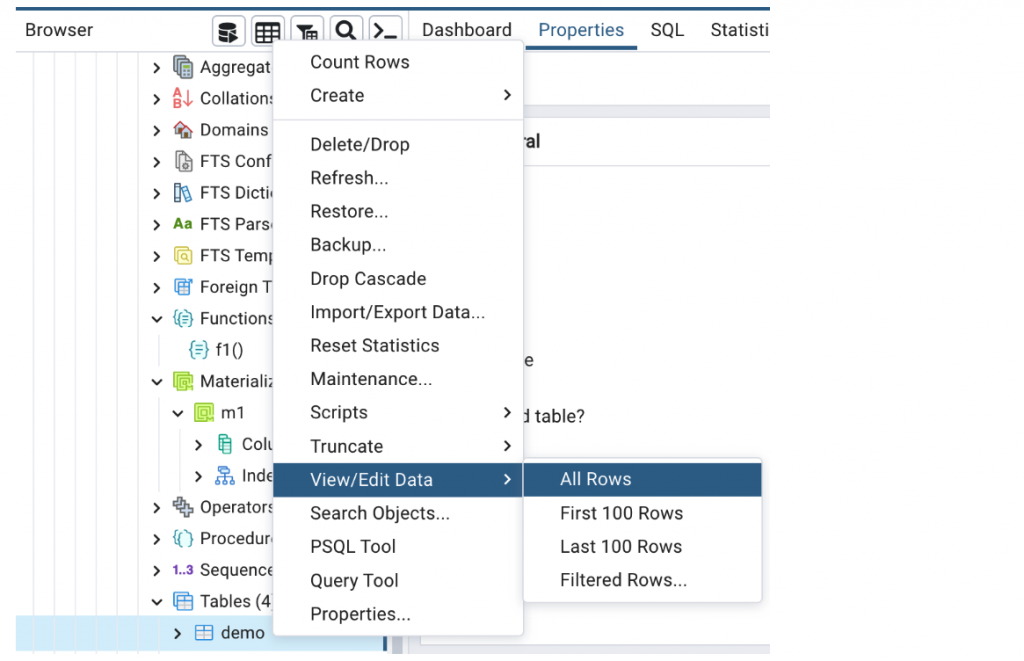Open the Scripts submenu

pos(339,413)
